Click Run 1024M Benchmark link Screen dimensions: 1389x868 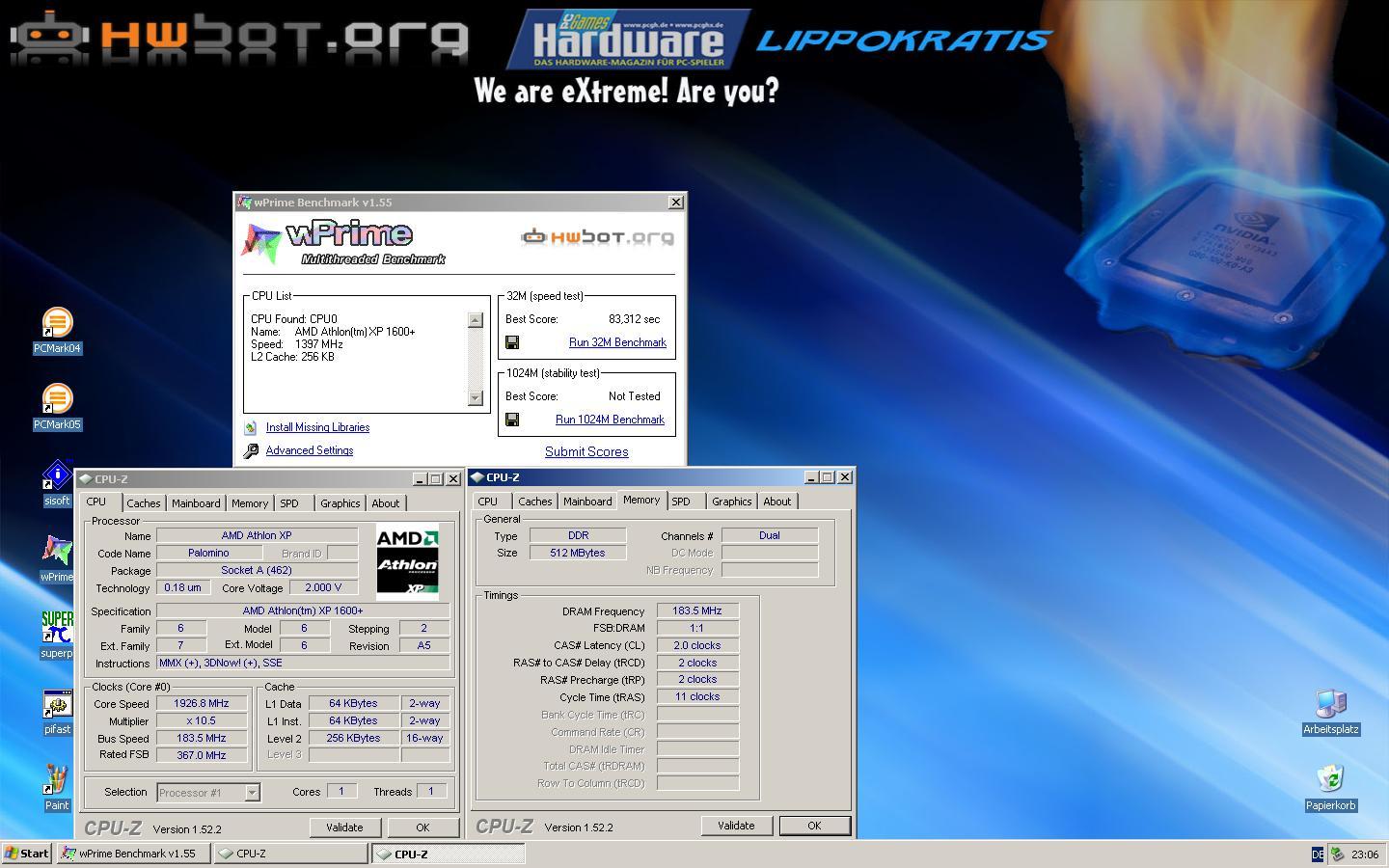pos(610,420)
